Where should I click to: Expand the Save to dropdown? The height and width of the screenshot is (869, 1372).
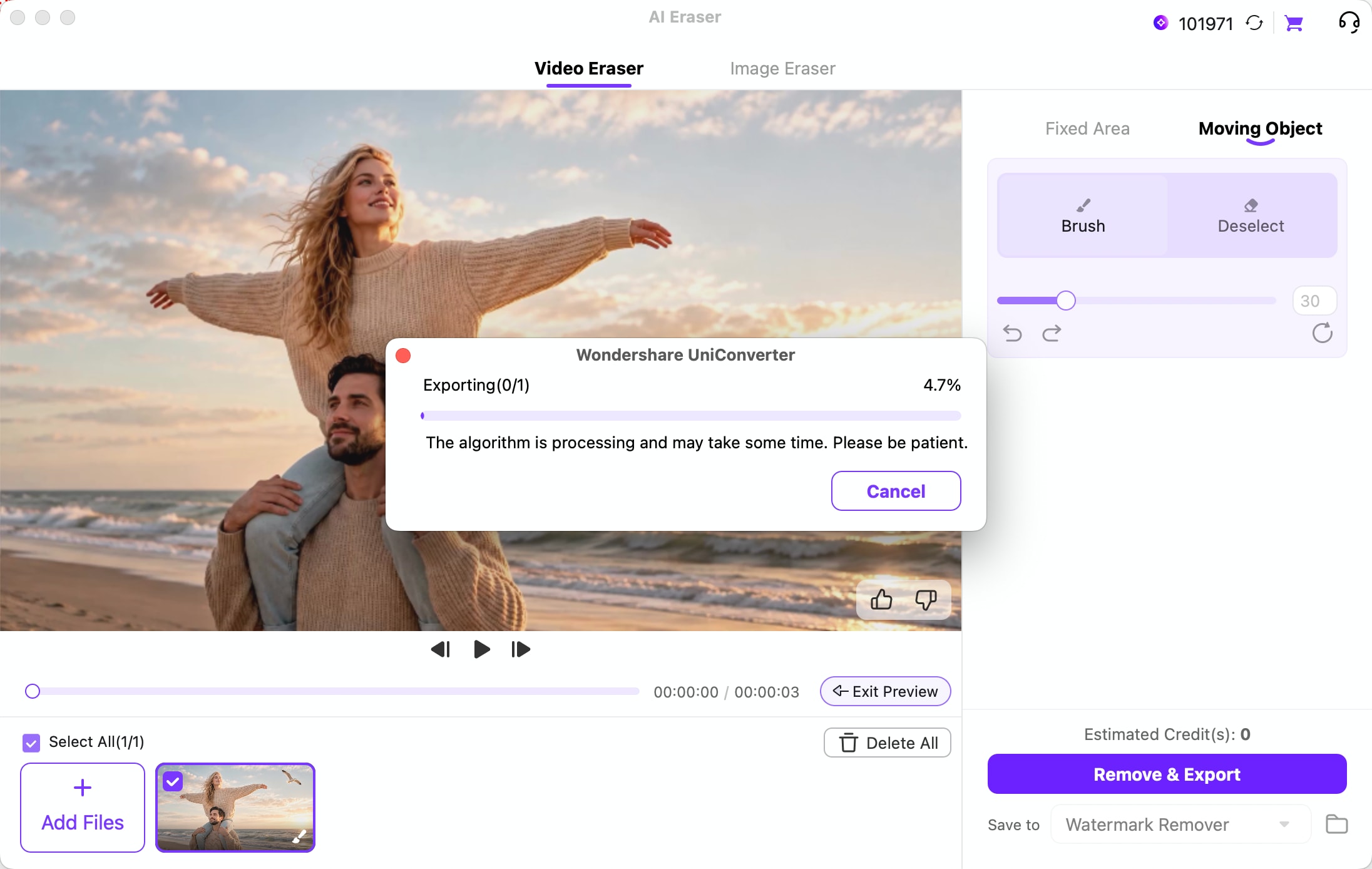click(1180, 824)
